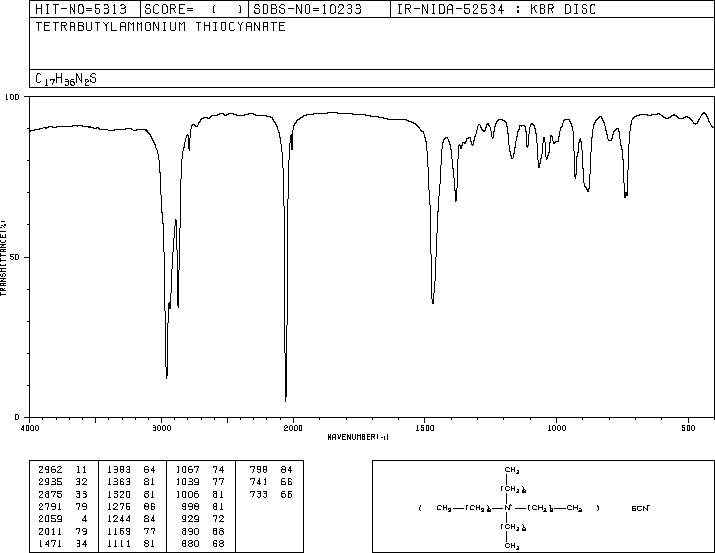Select the 2059 4 peak table entry
Screen dimensions: 715x553
coord(62,519)
